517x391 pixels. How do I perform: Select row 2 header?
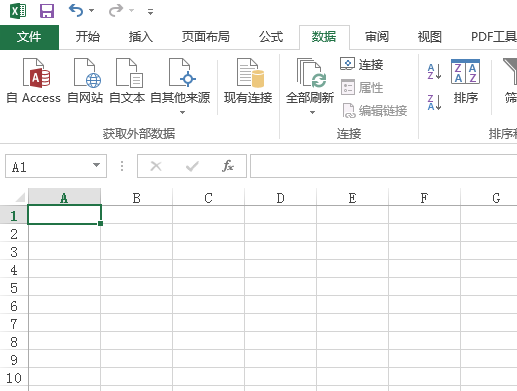click(14, 233)
